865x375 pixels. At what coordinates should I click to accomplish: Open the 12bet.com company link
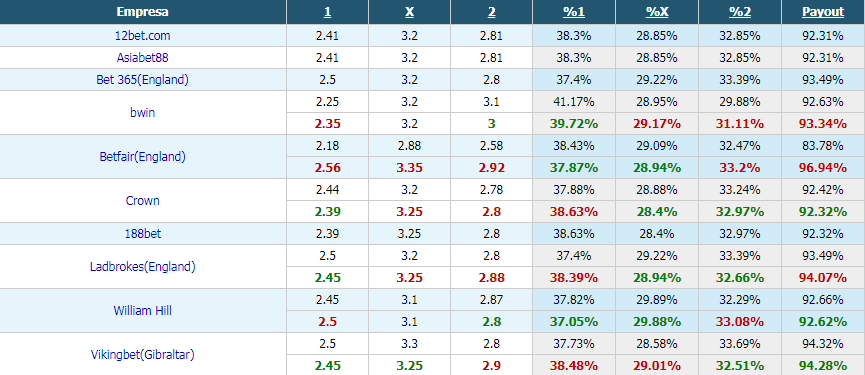point(143,36)
